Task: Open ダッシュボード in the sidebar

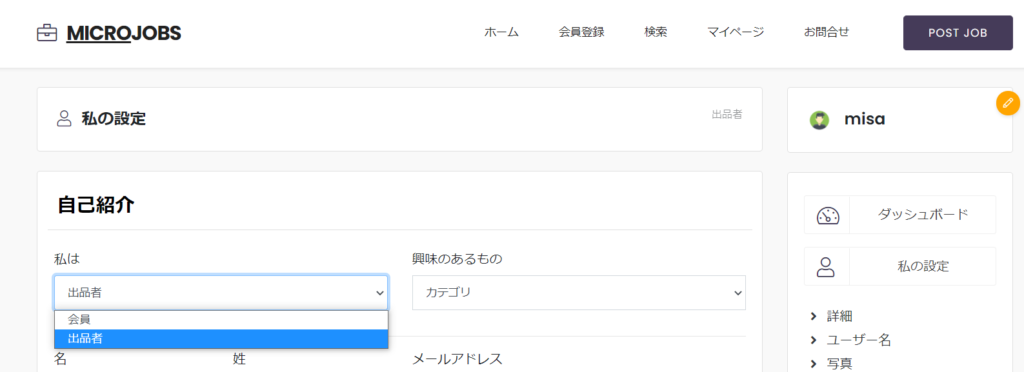Action: pos(922,215)
